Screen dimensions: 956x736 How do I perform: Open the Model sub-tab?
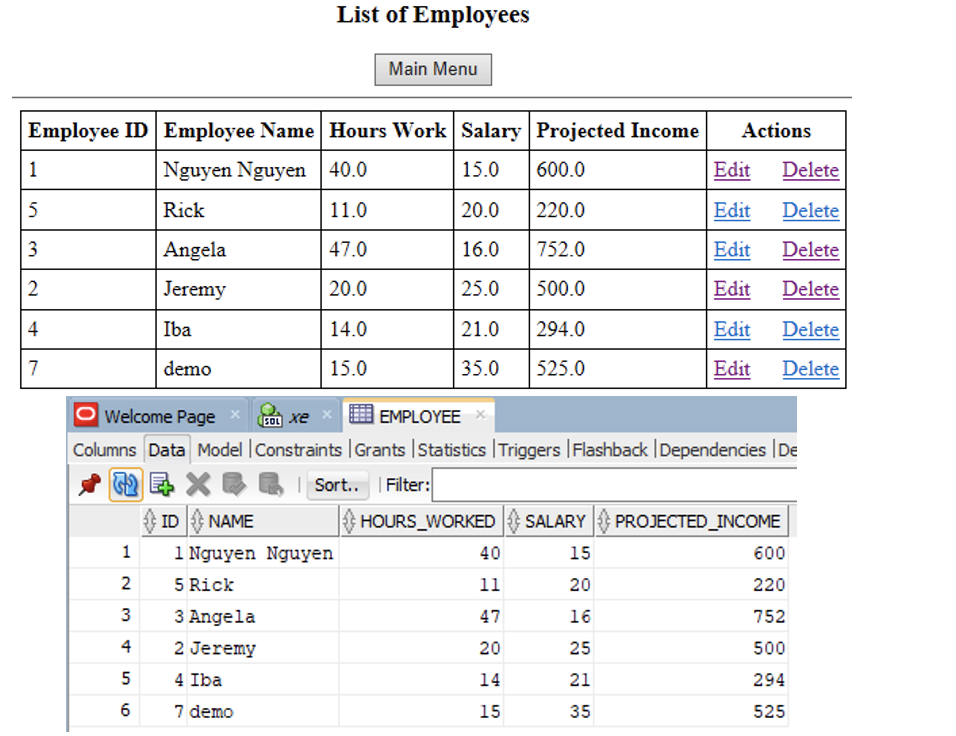coord(219,450)
